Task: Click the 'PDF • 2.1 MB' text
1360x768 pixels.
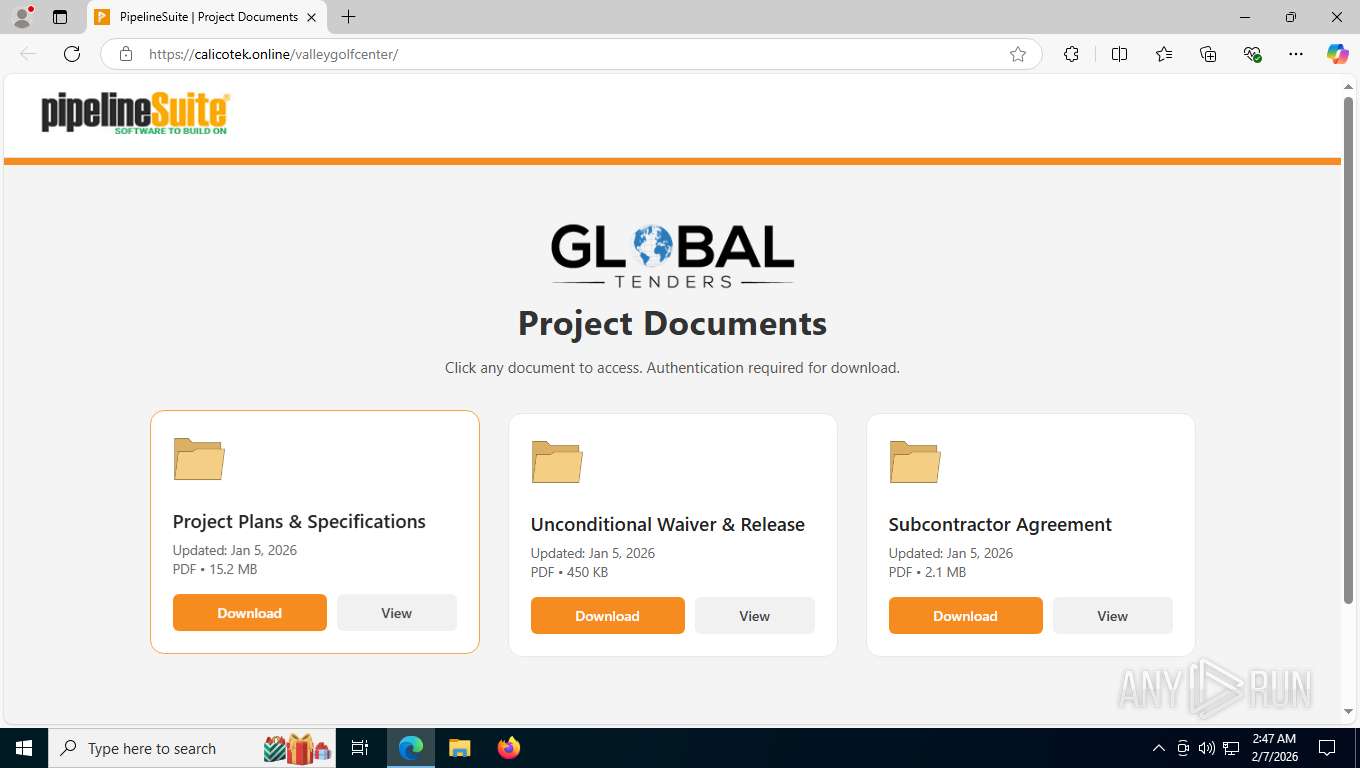Action: click(927, 572)
